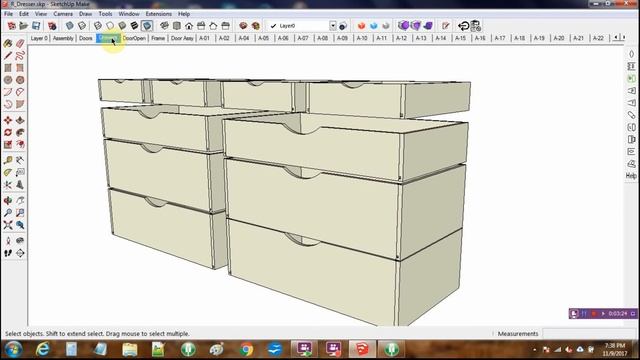
Task: Choose the Freehand drawing tool
Action: pos(20,56)
